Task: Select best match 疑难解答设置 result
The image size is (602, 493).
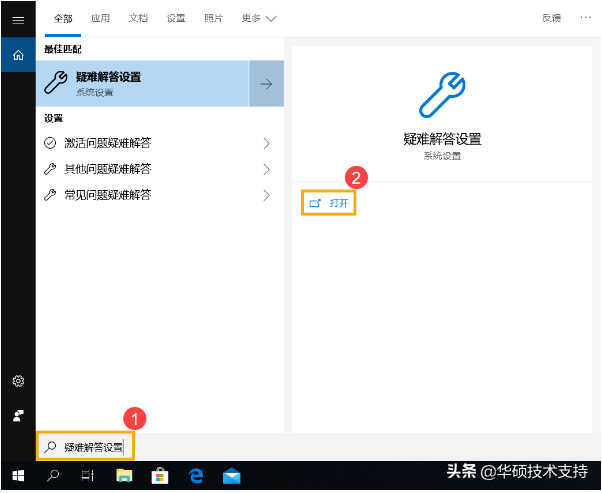Action: 143,83
